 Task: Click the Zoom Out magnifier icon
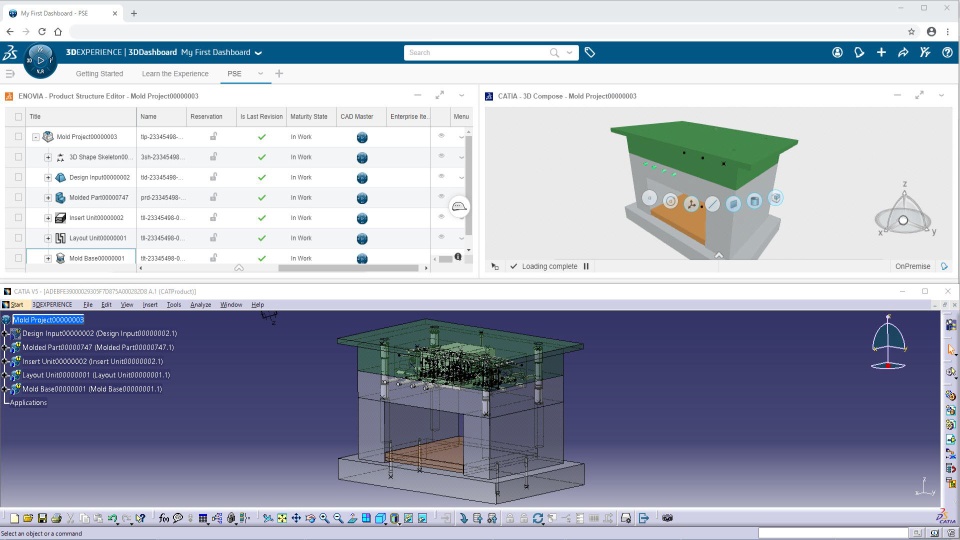point(338,519)
